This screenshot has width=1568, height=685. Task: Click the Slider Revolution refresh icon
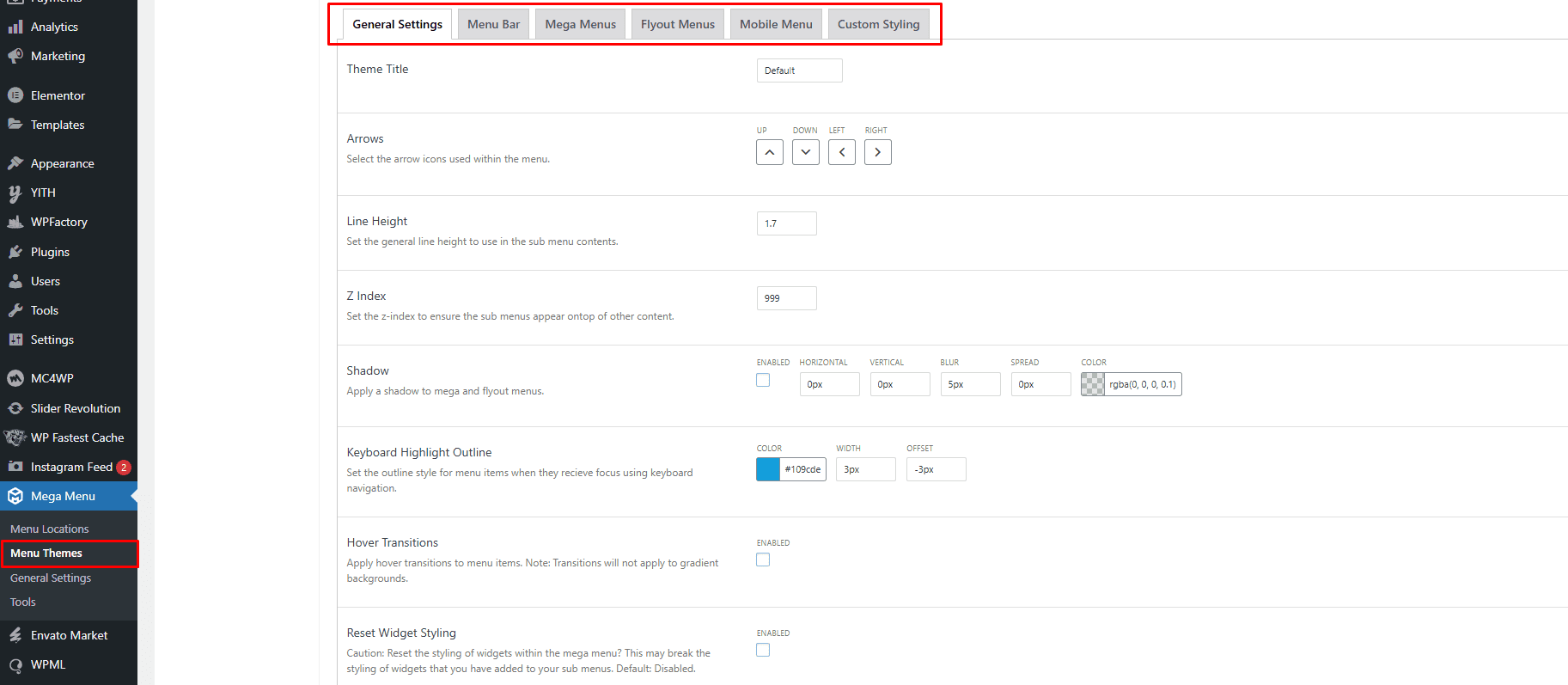(15, 408)
